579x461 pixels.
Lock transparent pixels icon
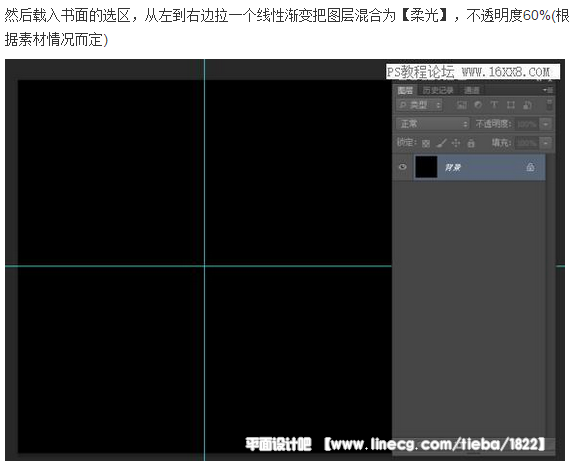click(x=426, y=143)
